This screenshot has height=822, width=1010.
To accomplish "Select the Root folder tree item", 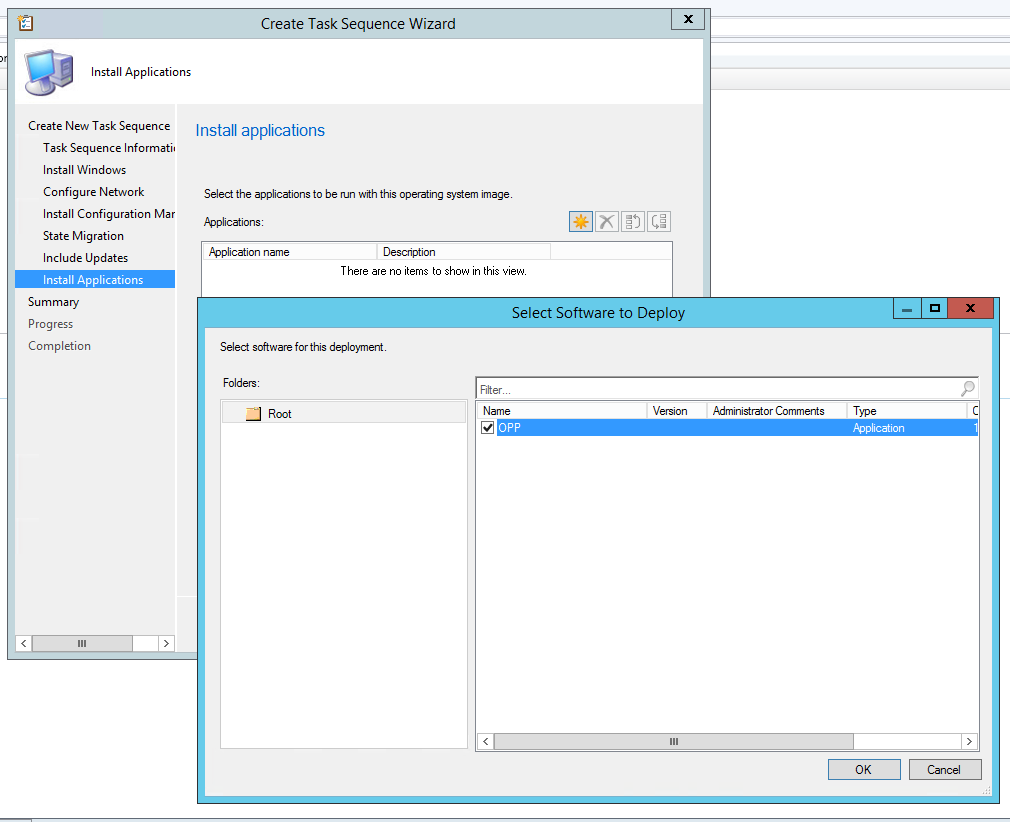I will pyautogui.click(x=280, y=413).
